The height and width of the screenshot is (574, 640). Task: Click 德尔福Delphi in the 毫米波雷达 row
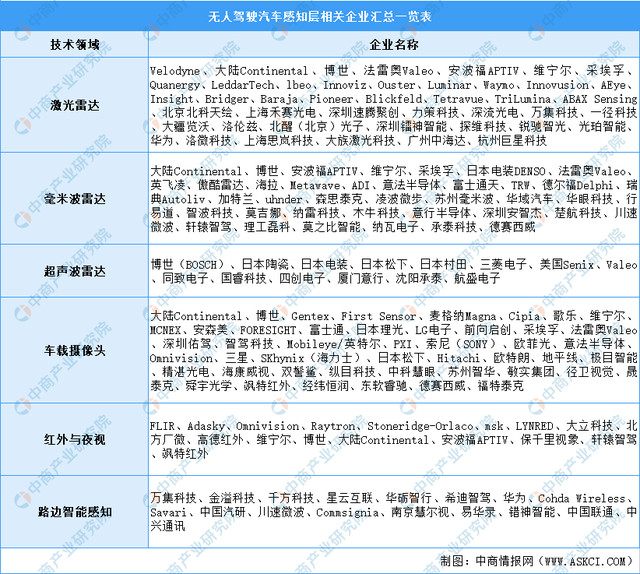click(578, 185)
